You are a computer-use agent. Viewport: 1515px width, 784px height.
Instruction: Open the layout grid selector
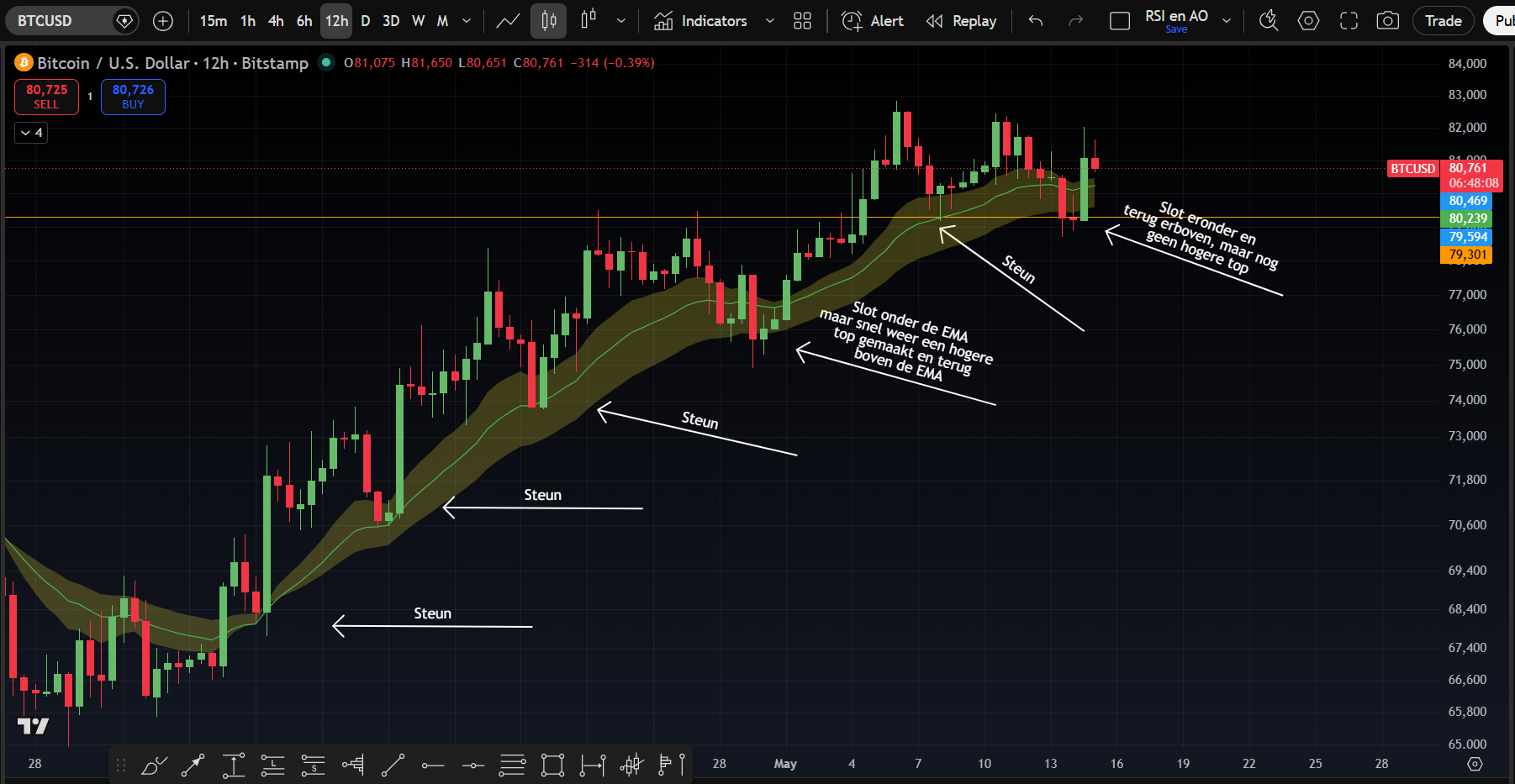tap(803, 21)
